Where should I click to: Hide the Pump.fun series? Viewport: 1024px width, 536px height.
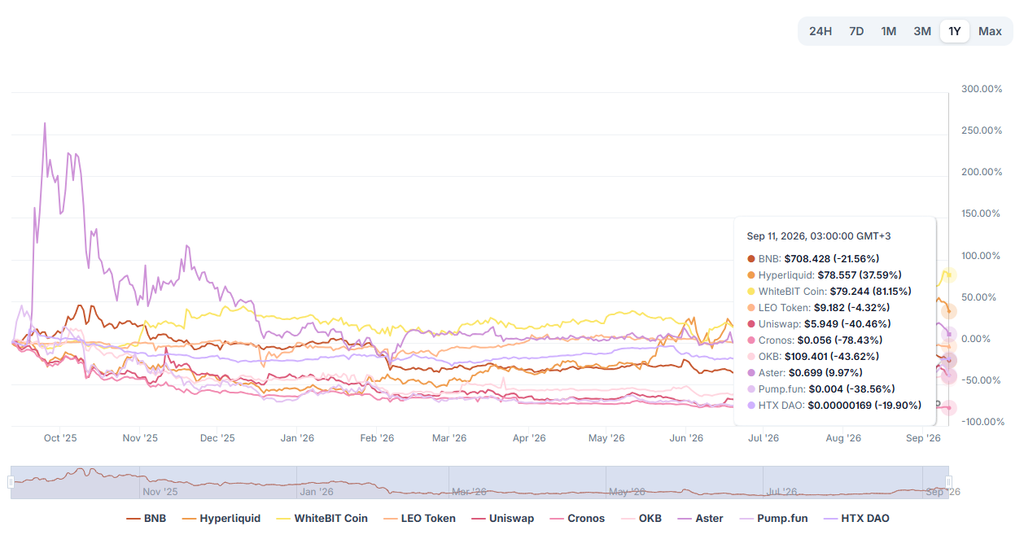coord(774,518)
